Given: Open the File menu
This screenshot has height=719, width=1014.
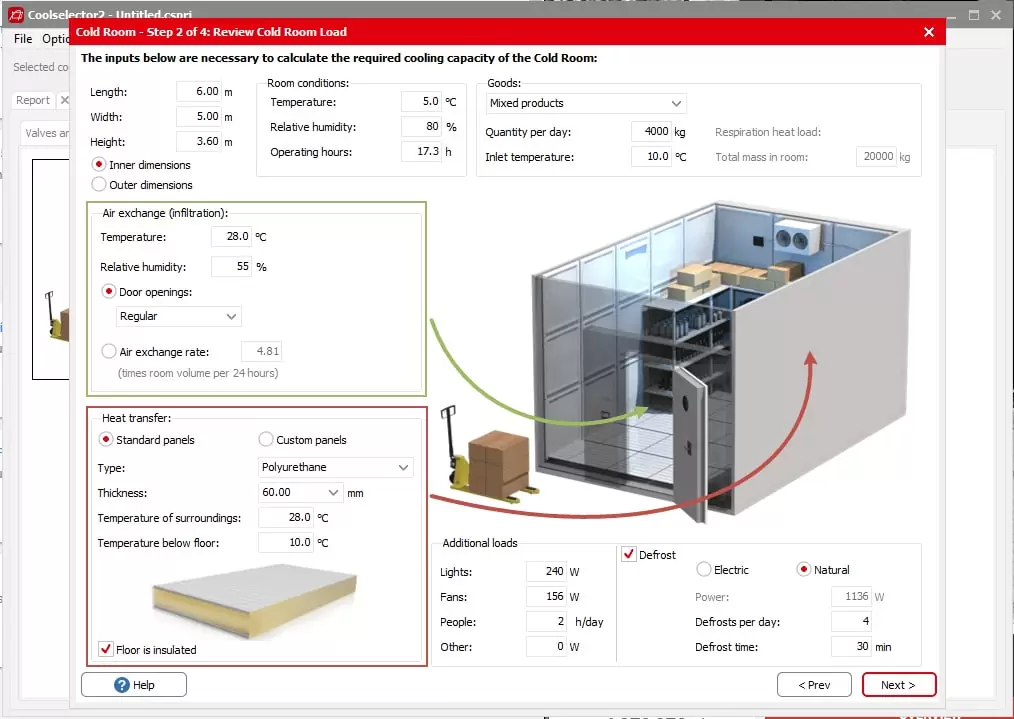Looking at the screenshot, I should click(x=23, y=39).
